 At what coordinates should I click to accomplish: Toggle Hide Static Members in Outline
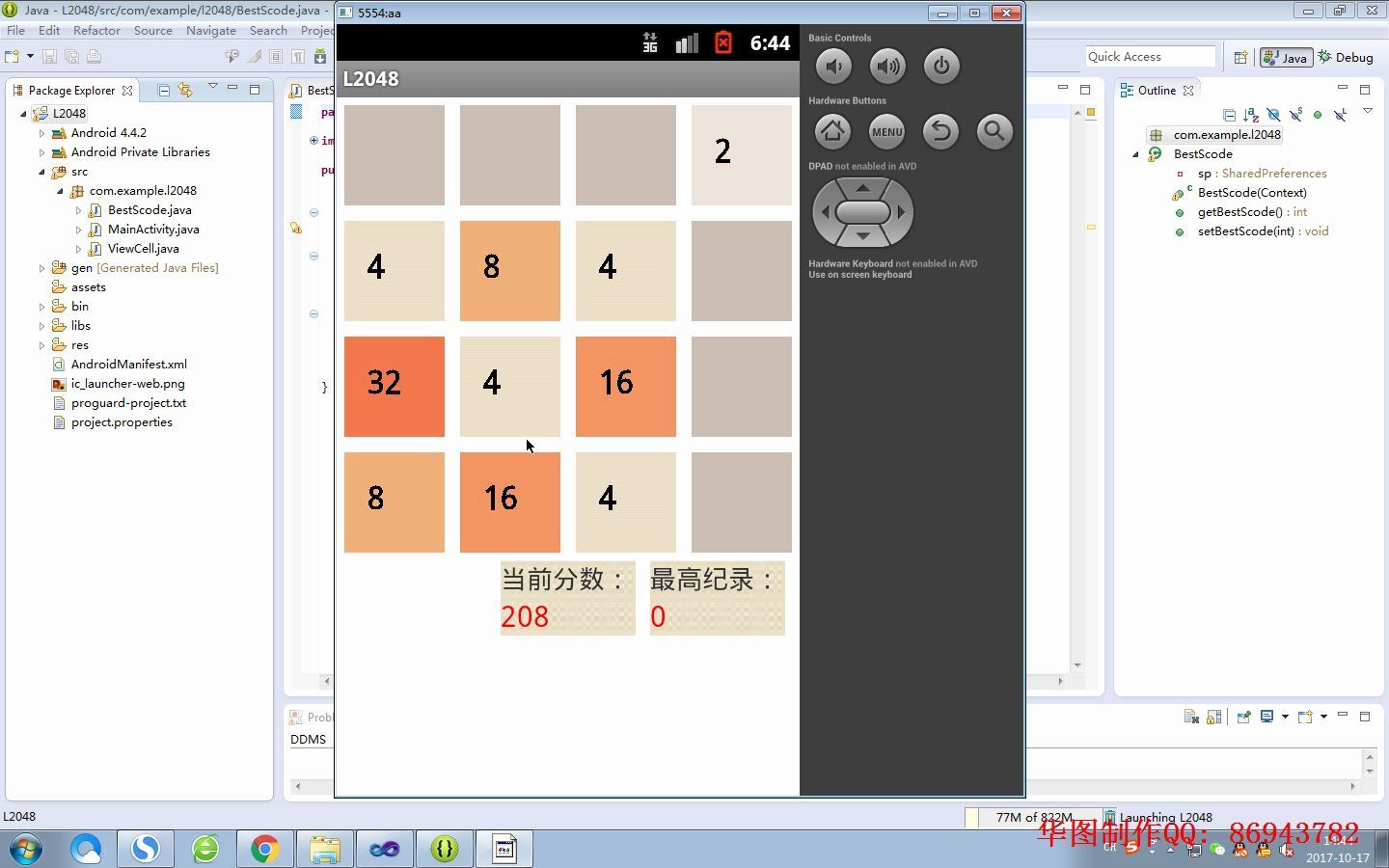pyautogui.click(x=1295, y=115)
